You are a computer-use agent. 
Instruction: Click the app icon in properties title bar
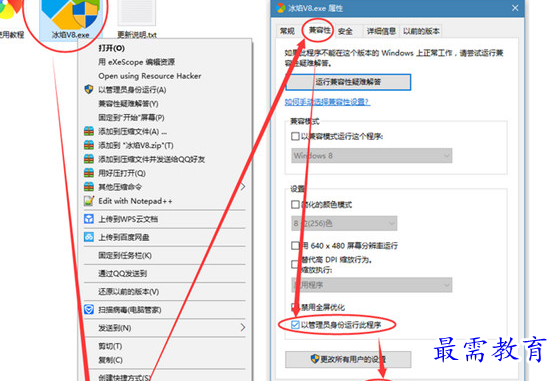pyautogui.click(x=281, y=8)
